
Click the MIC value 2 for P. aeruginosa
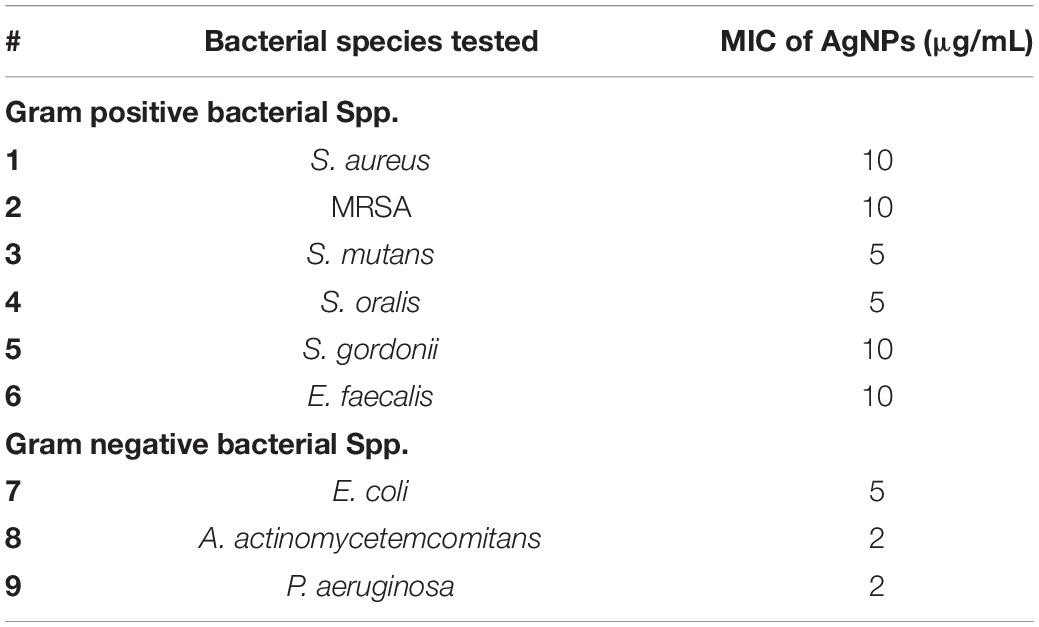[x=877, y=587]
